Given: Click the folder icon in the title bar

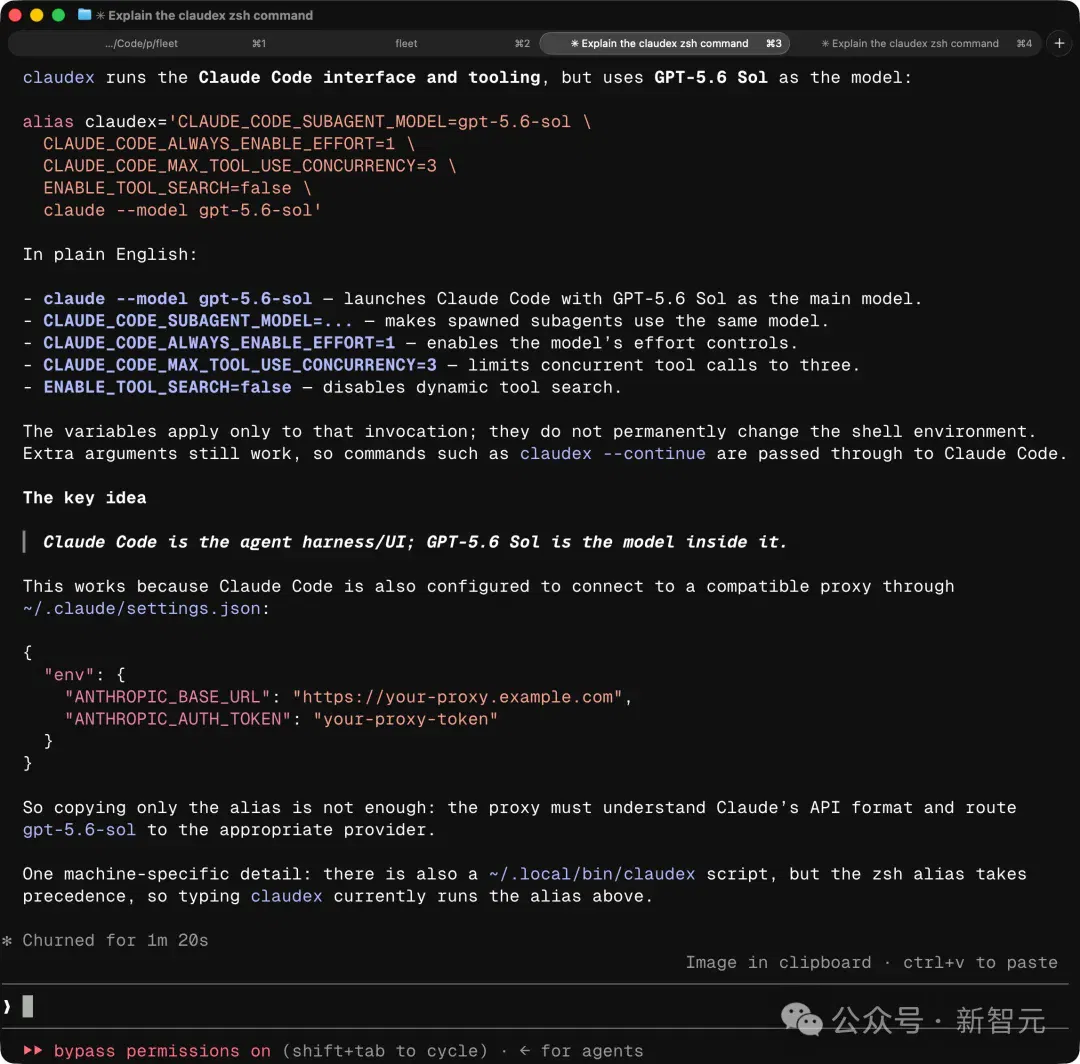Looking at the screenshot, I should click(84, 14).
